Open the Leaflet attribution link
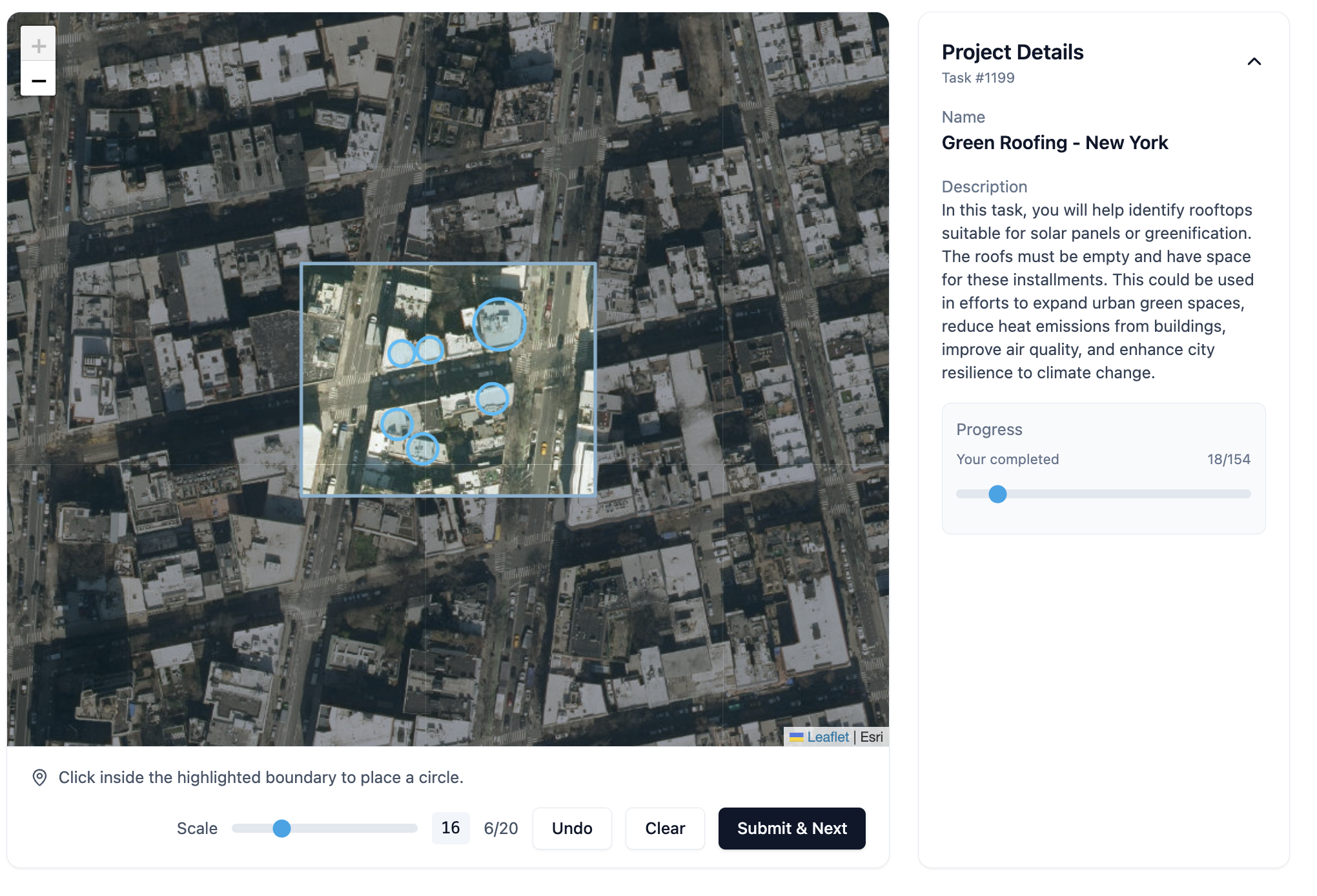1317x896 pixels. tap(827, 737)
